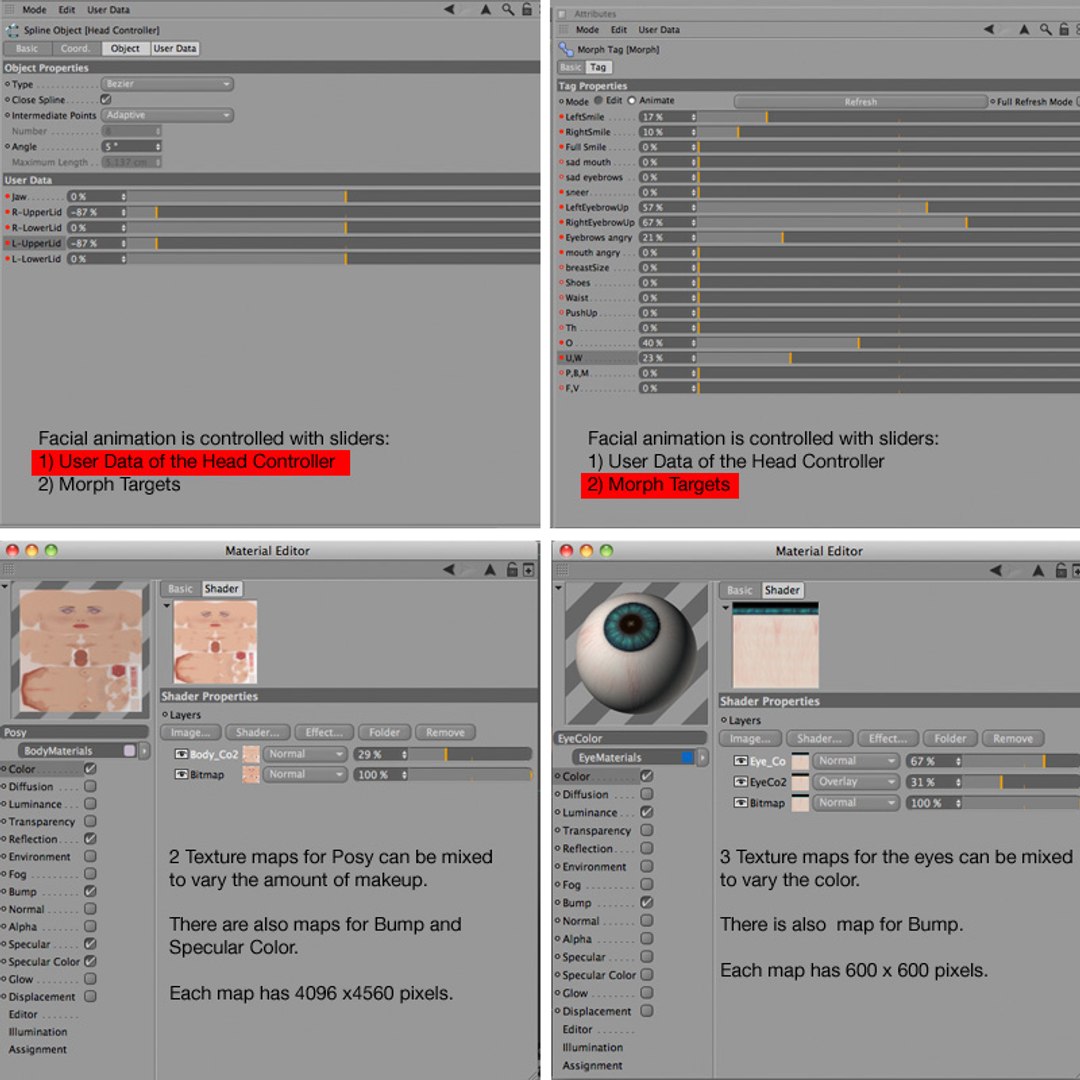Click the back arrow in the EyeColor Material Editor

click(996, 570)
